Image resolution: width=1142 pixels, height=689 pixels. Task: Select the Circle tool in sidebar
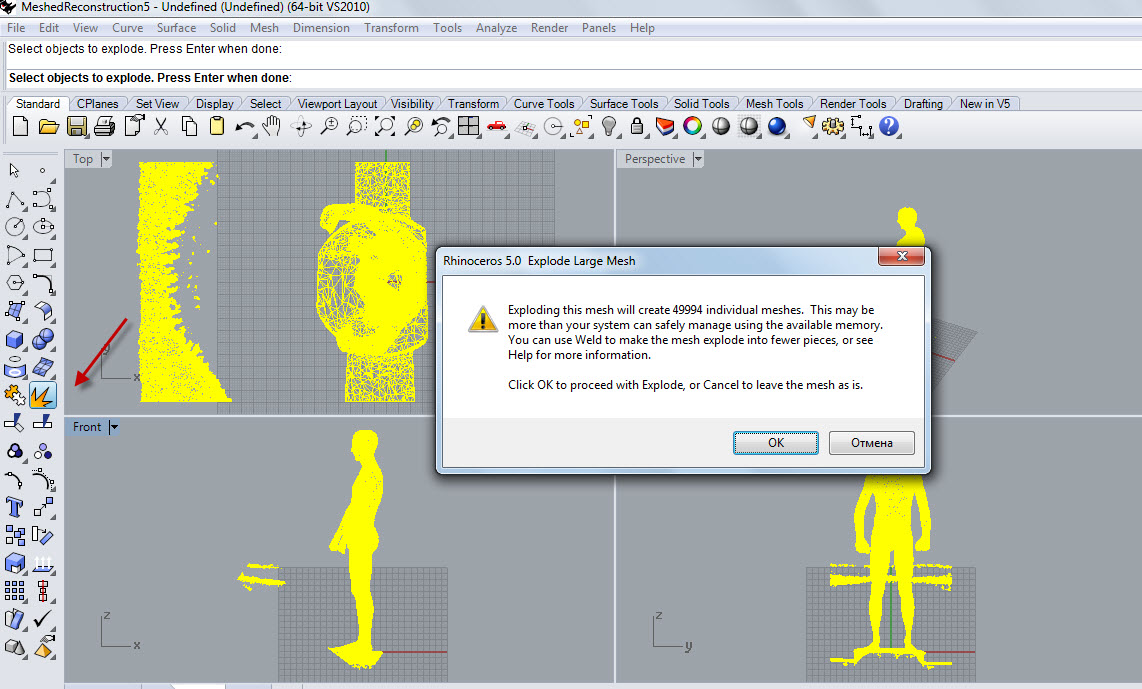tap(15, 227)
